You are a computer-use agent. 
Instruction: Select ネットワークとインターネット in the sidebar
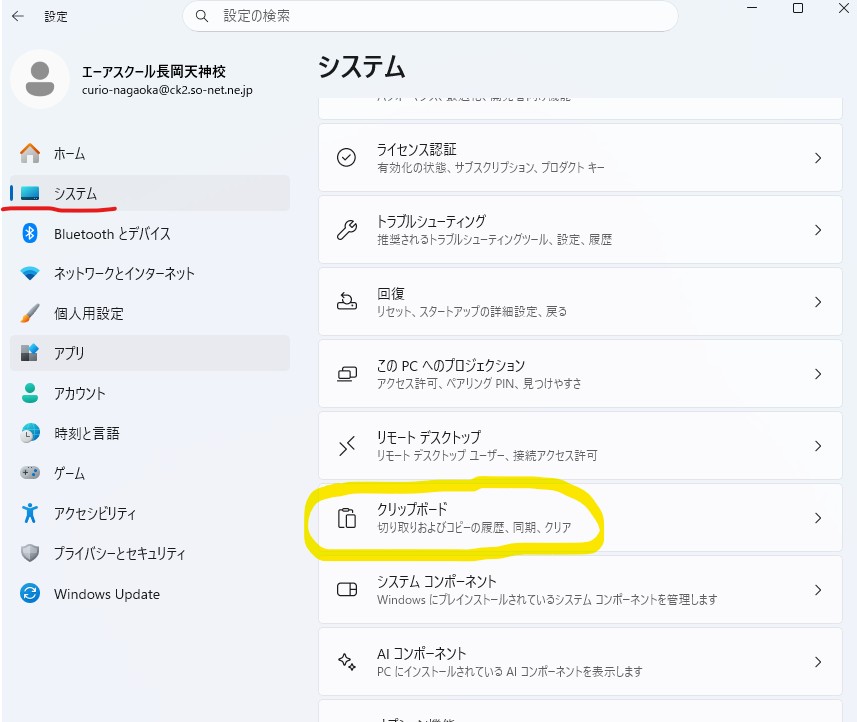[x=124, y=273]
